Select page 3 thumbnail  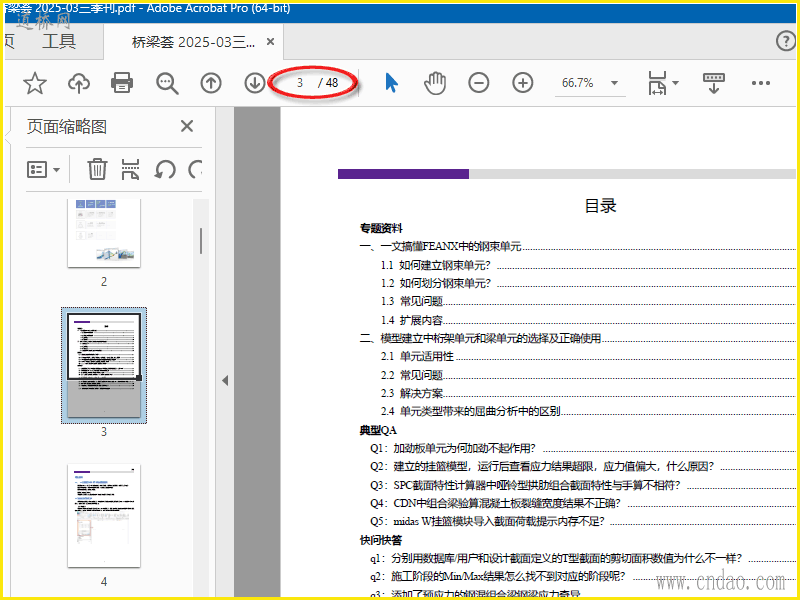(x=104, y=365)
